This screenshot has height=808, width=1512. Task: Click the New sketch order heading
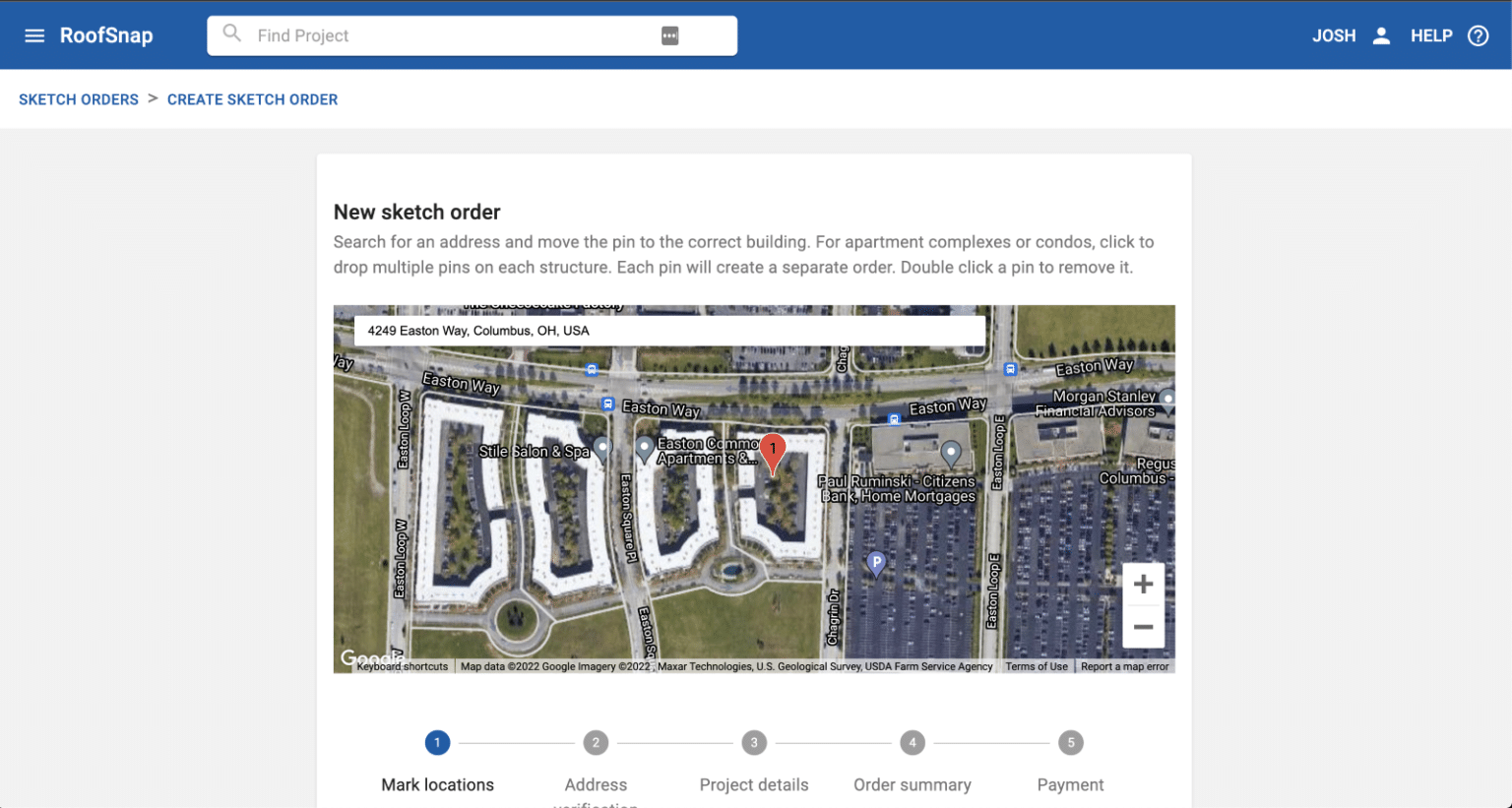click(x=416, y=212)
